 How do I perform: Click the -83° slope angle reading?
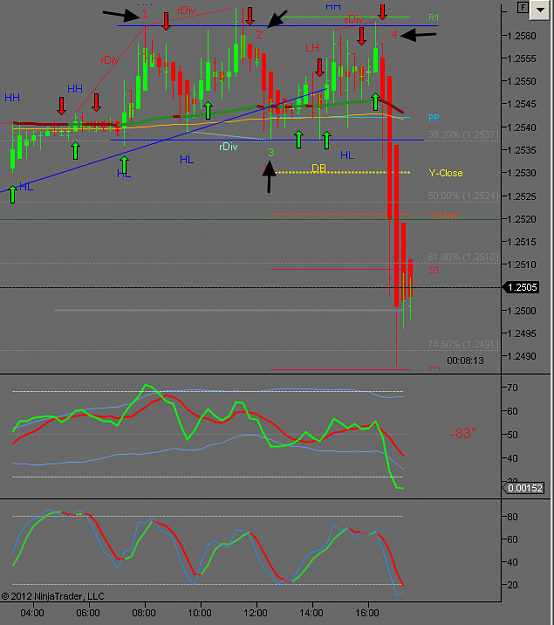click(x=463, y=433)
